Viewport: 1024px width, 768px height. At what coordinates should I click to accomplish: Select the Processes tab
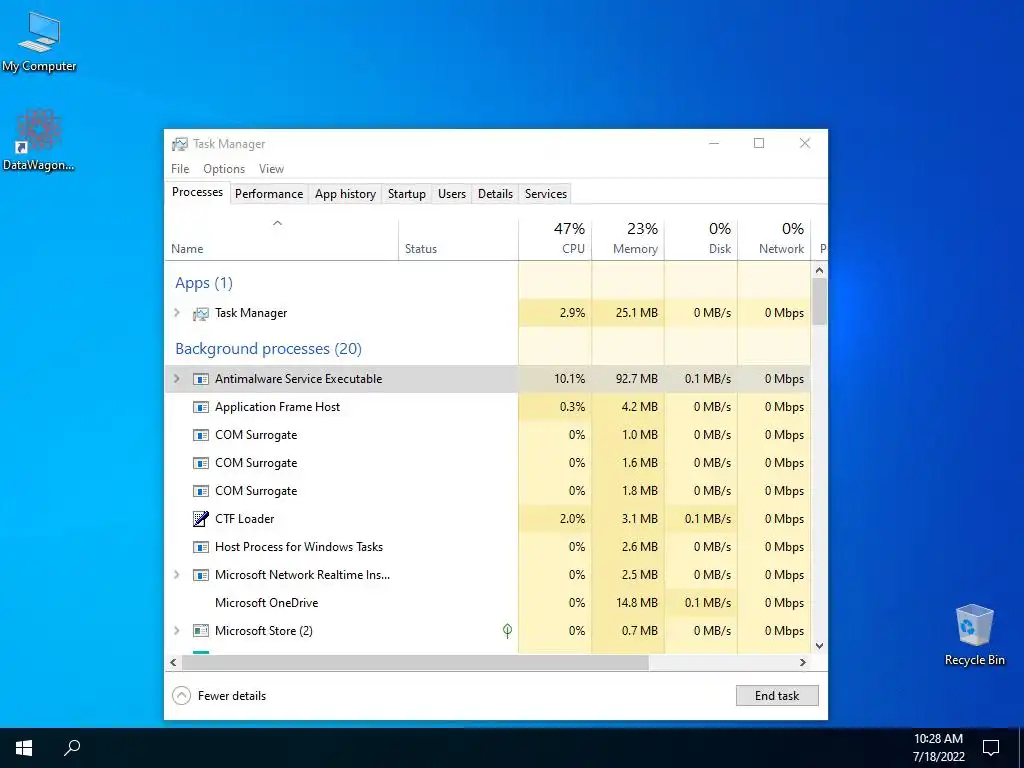197,192
